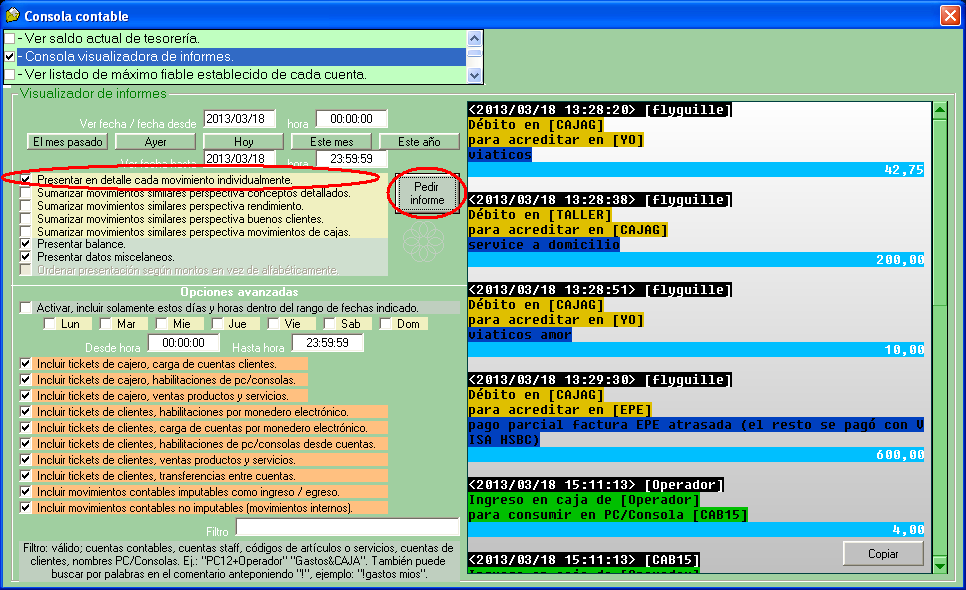Toggle 'movimientos contables no imputables' checkbox

click(x=25, y=507)
